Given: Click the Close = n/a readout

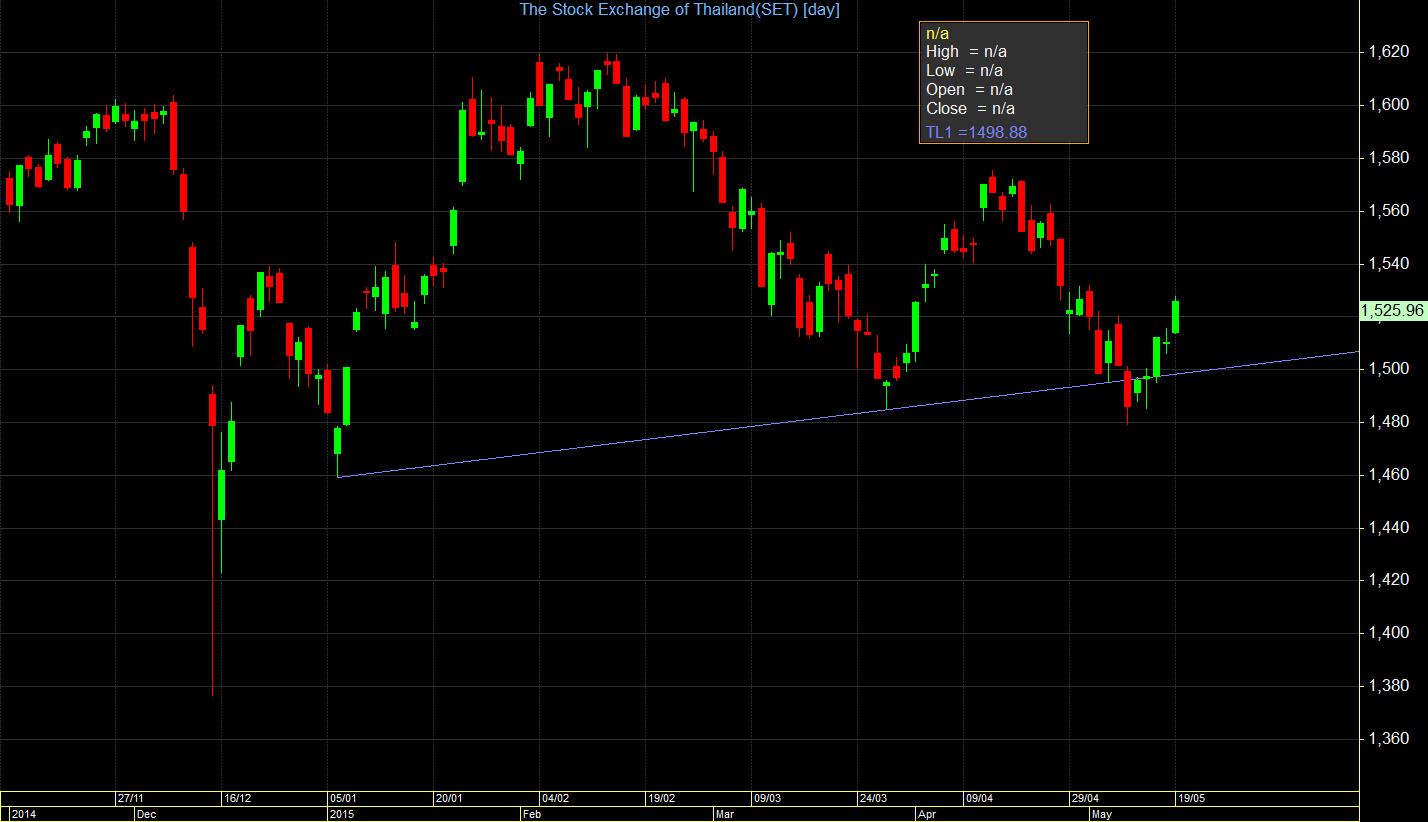Looking at the screenshot, I should [970, 109].
